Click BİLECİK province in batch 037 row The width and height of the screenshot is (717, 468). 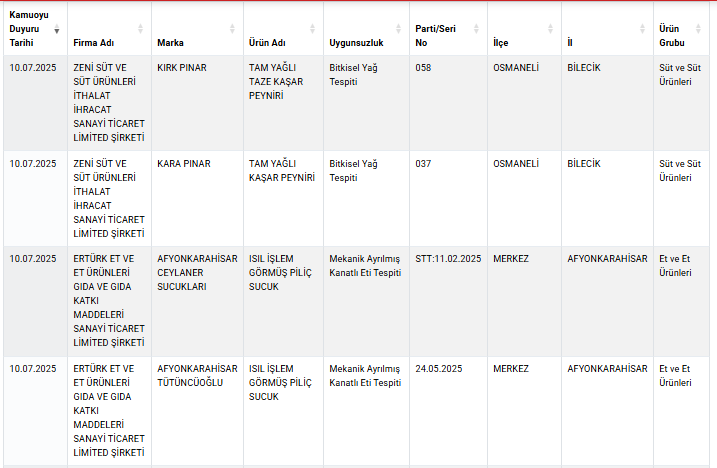coord(584,164)
